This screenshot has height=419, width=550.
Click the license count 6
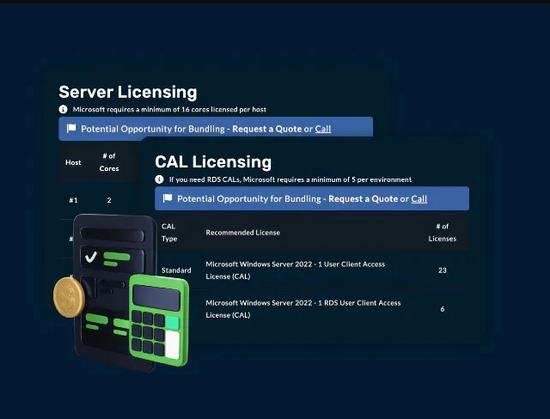(x=442, y=309)
